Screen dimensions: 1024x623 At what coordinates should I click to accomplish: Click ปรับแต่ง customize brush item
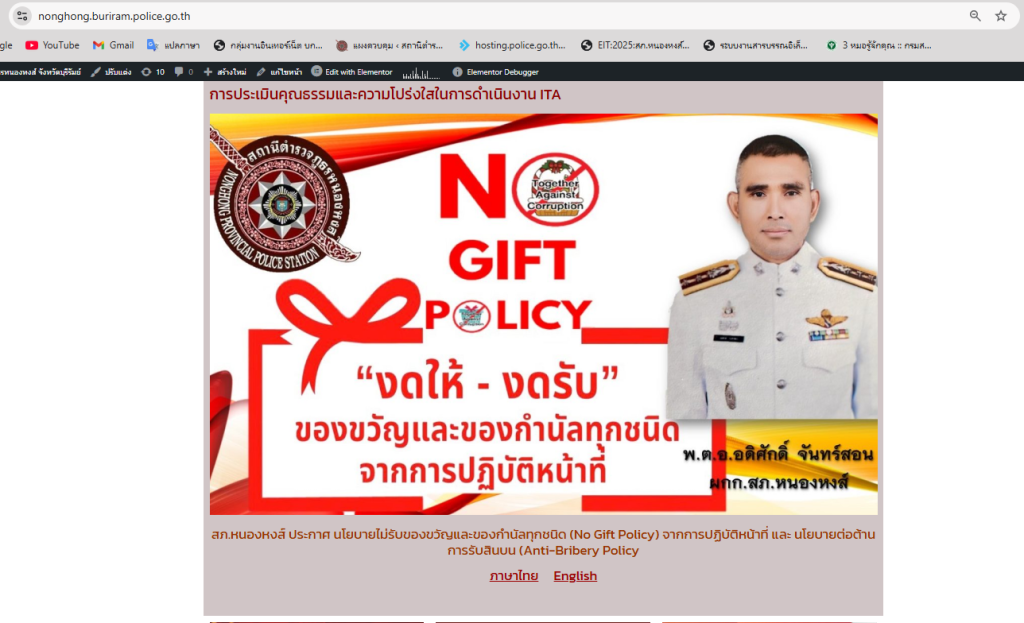click(x=111, y=72)
